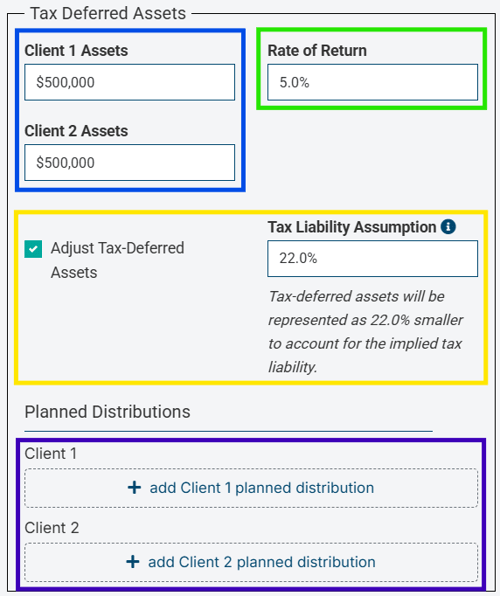Toggle the Adjust Tax-Deferred Assets checkbox
Screen dimensions: 500x596
click(x=33, y=249)
